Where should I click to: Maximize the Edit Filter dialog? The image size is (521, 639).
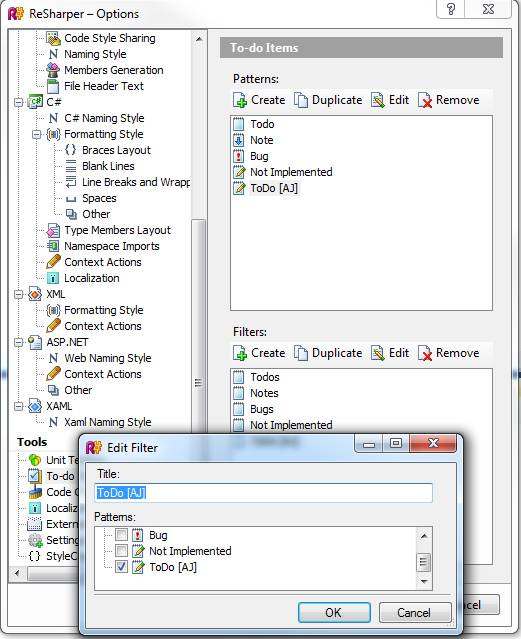(x=396, y=443)
